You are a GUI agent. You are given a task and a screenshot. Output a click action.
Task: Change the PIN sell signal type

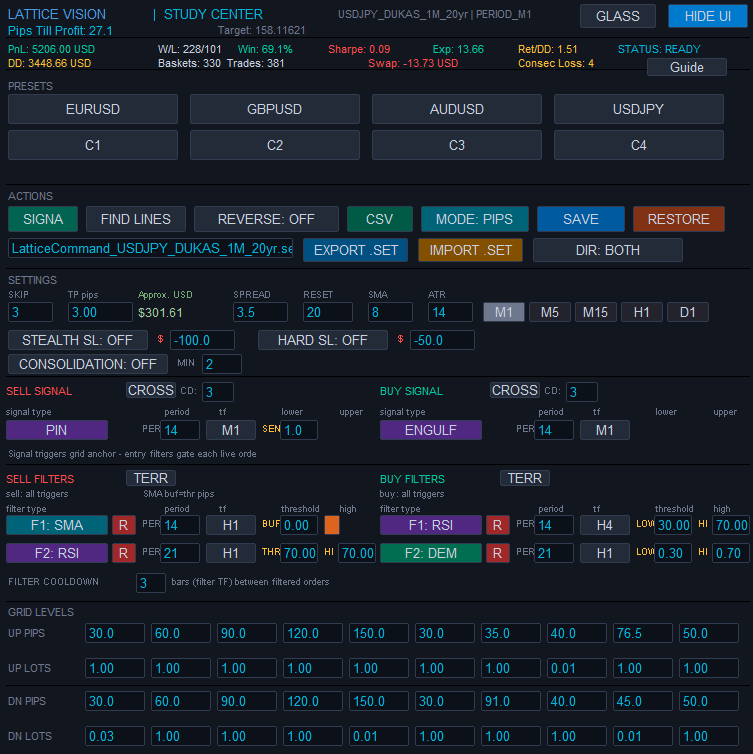click(57, 430)
